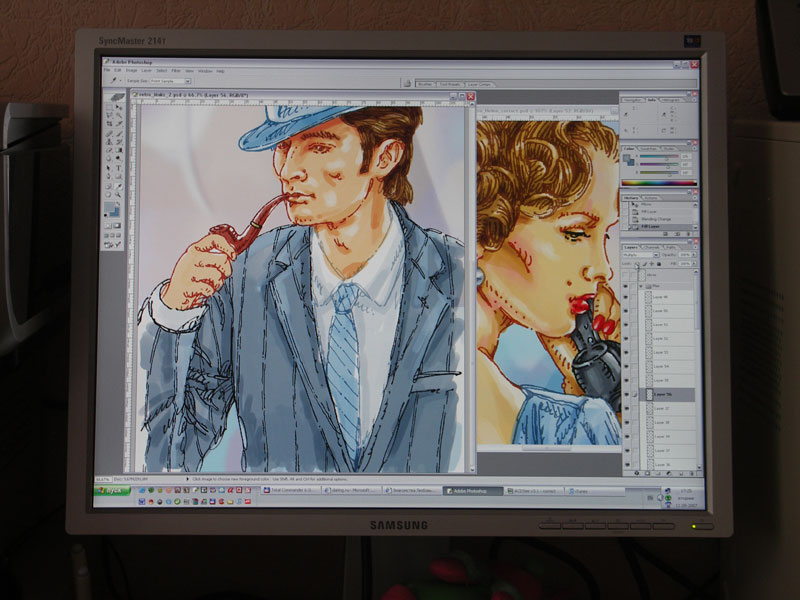Open the File menu
Image resolution: width=800 pixels, height=600 pixels.
point(107,70)
